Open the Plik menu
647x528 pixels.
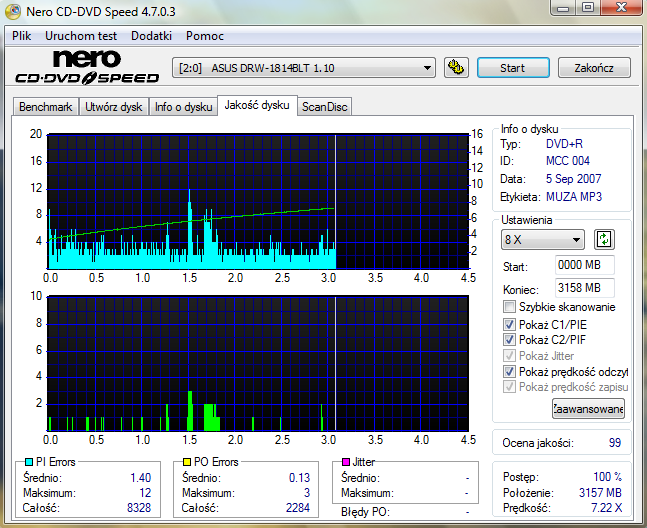coord(21,36)
